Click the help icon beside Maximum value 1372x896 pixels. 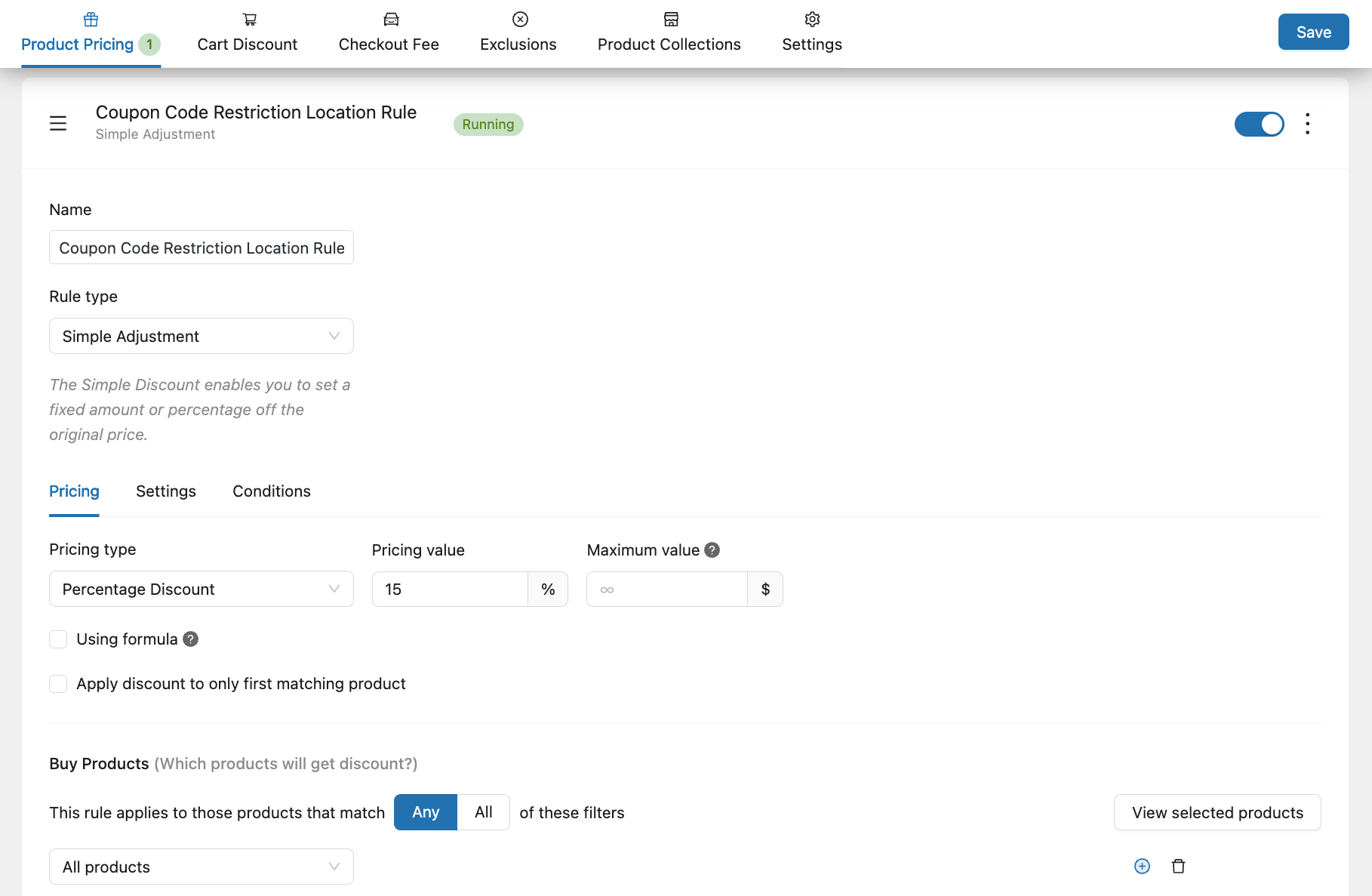(712, 550)
